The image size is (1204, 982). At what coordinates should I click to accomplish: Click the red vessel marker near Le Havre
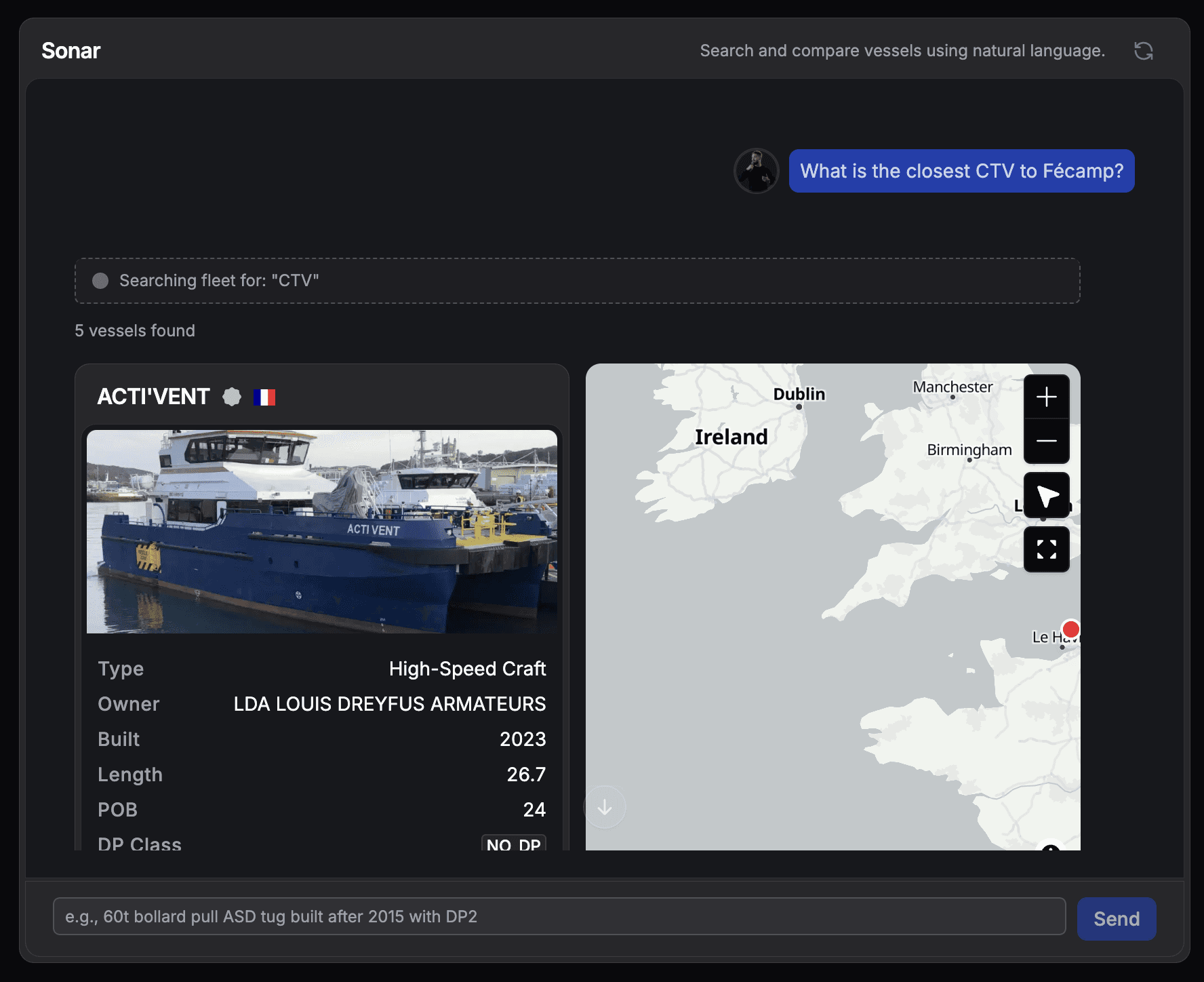(x=1070, y=629)
